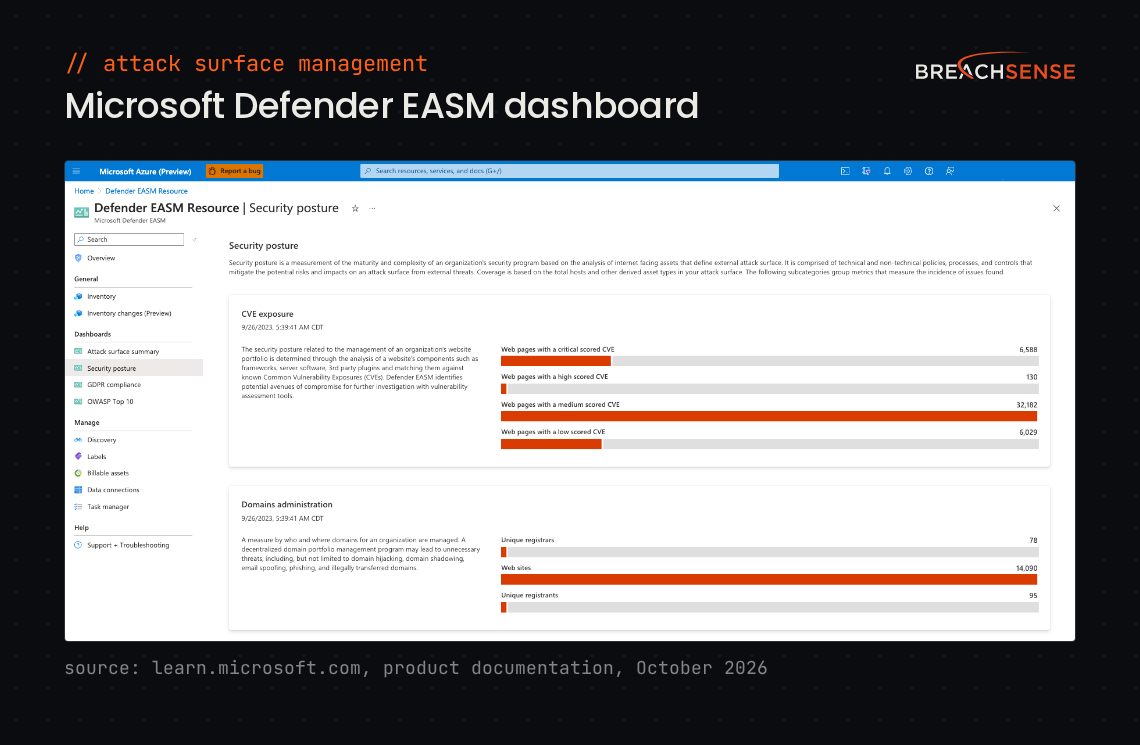
Task: Open Support + Troubleshooting
Action: [x=128, y=545]
